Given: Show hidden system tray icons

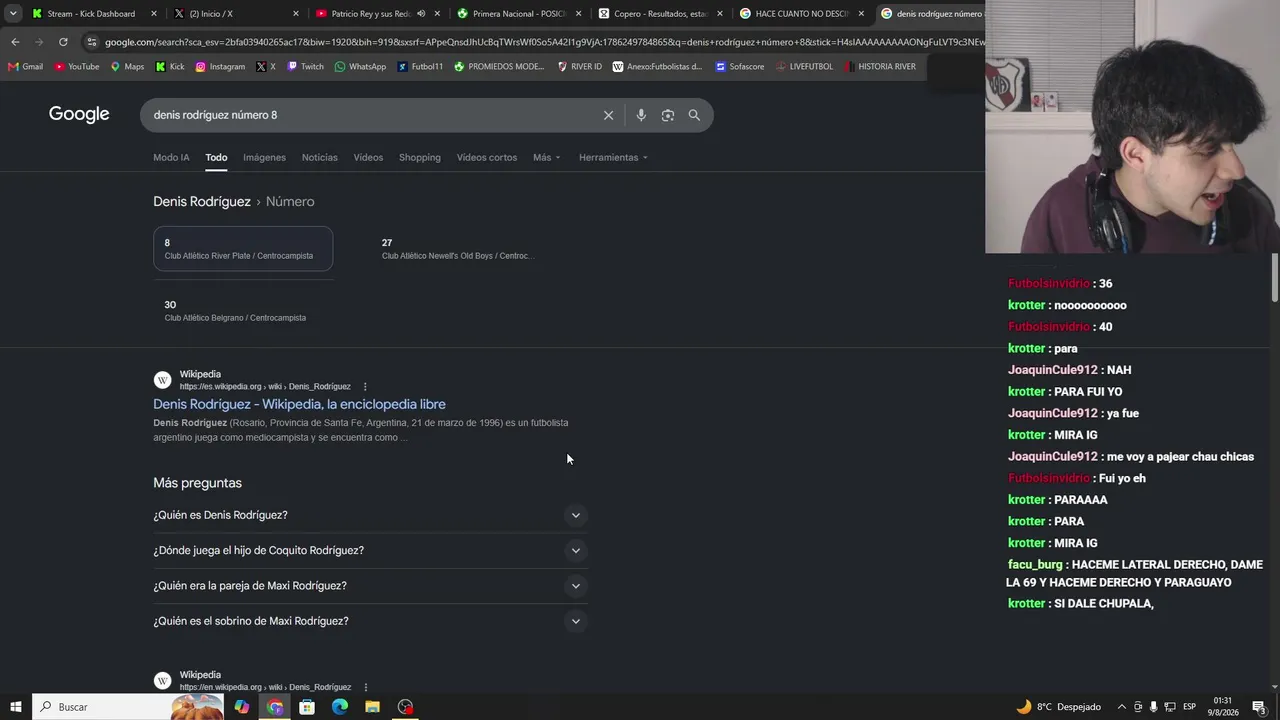Looking at the screenshot, I should (x=1121, y=707).
